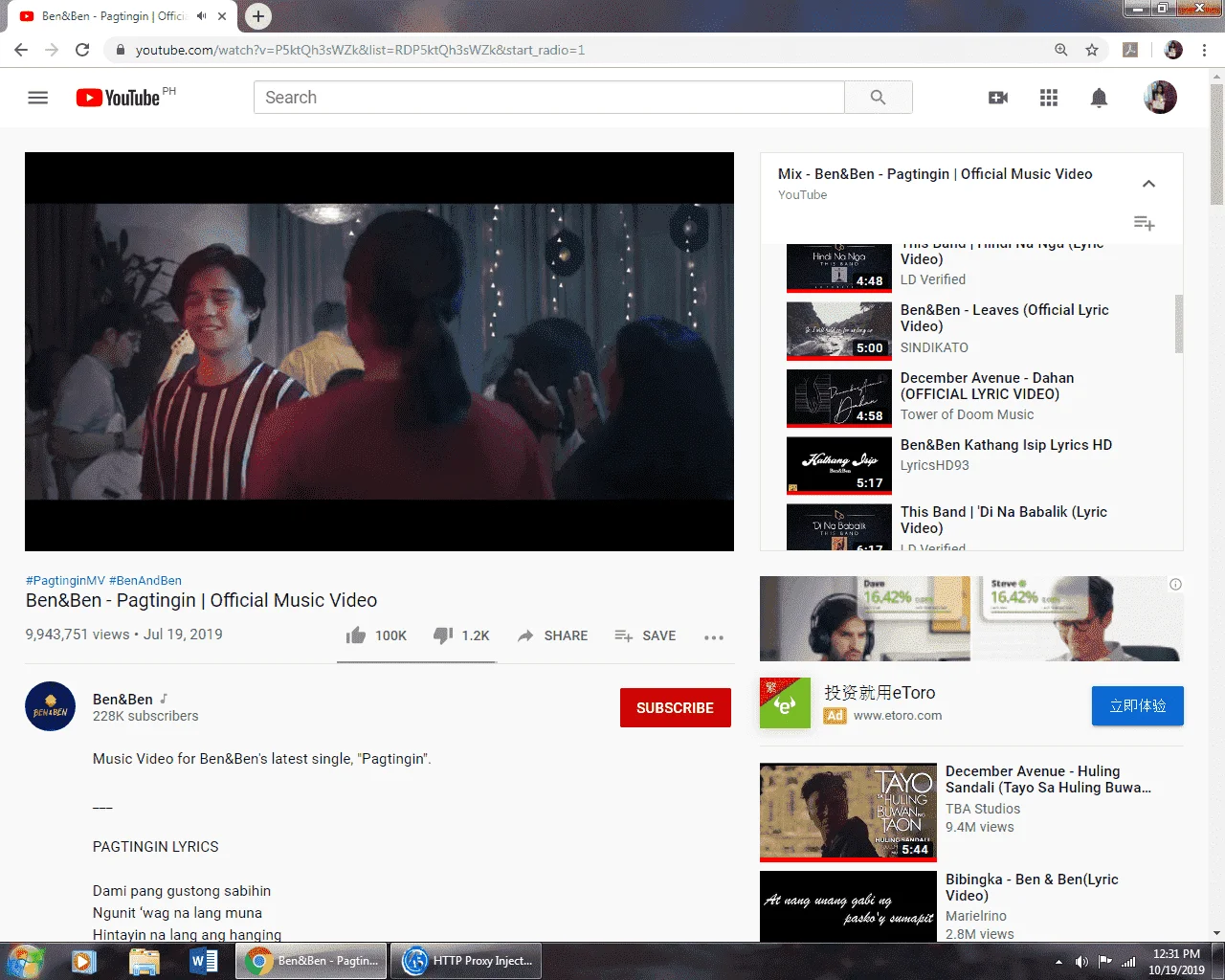
Task: Go to YouTube home via logo
Action: click(119, 98)
